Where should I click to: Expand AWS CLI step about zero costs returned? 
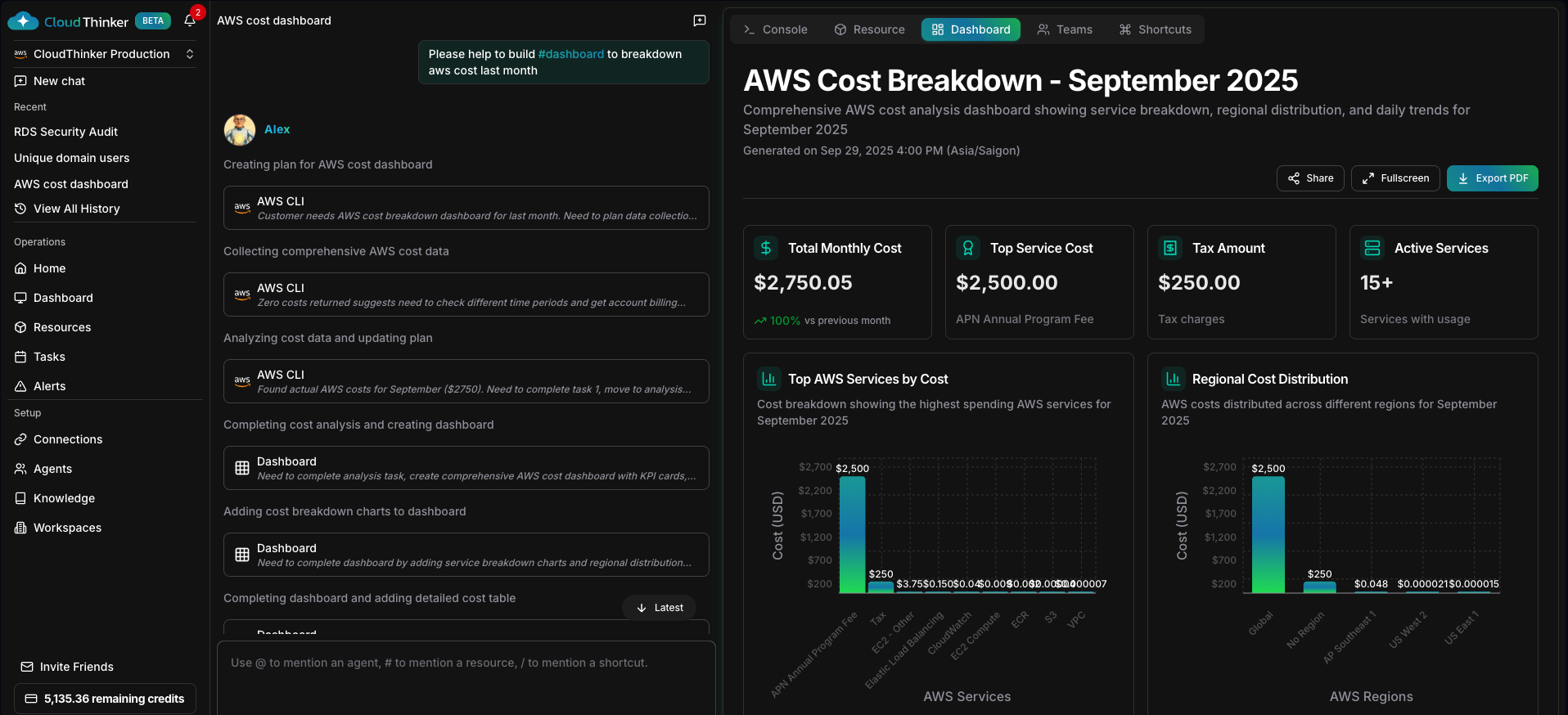click(466, 295)
